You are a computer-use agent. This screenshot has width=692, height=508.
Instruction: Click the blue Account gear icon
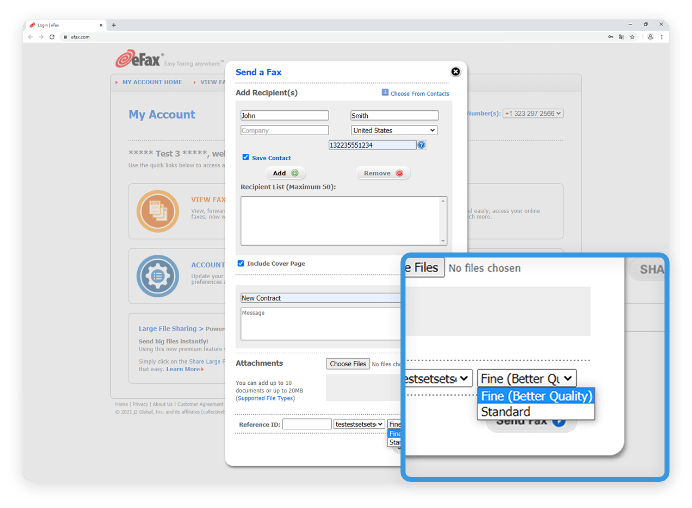(x=156, y=274)
